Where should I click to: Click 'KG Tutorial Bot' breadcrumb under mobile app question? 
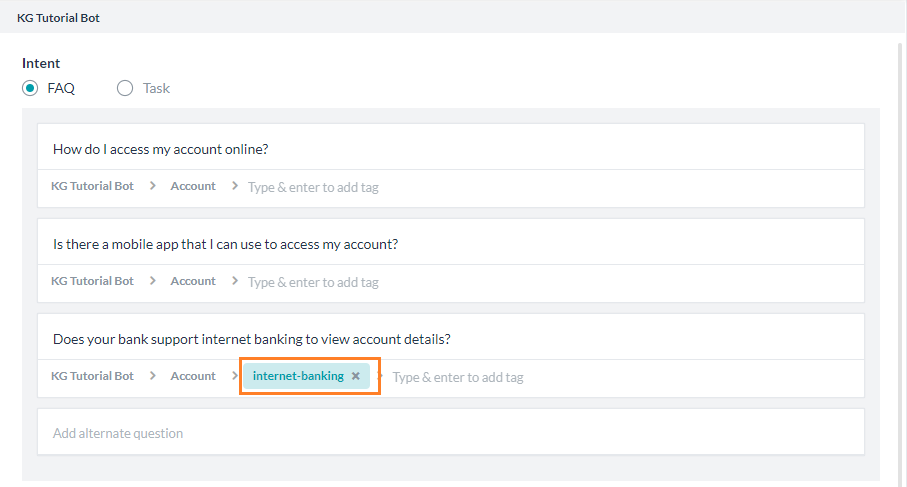pos(92,281)
